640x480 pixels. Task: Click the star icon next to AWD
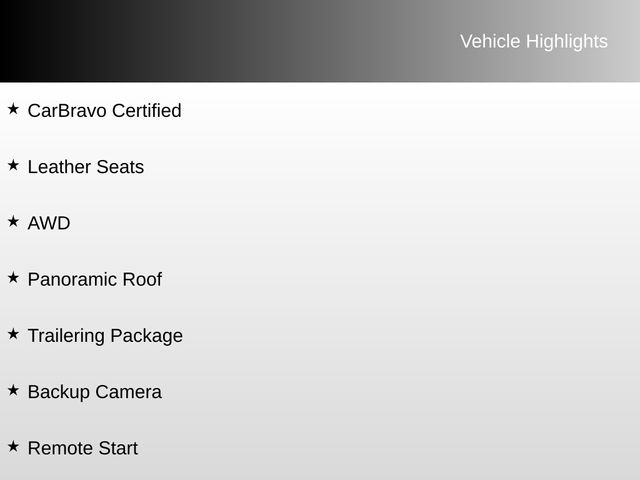tap(13, 222)
